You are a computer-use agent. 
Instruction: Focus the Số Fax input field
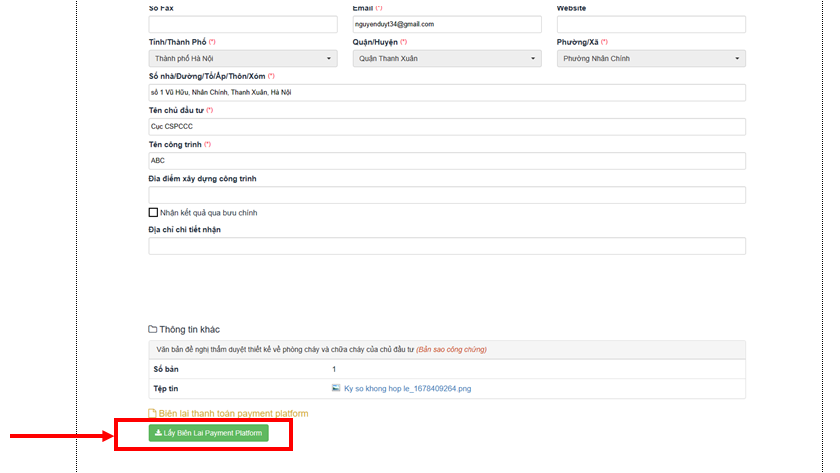243,24
